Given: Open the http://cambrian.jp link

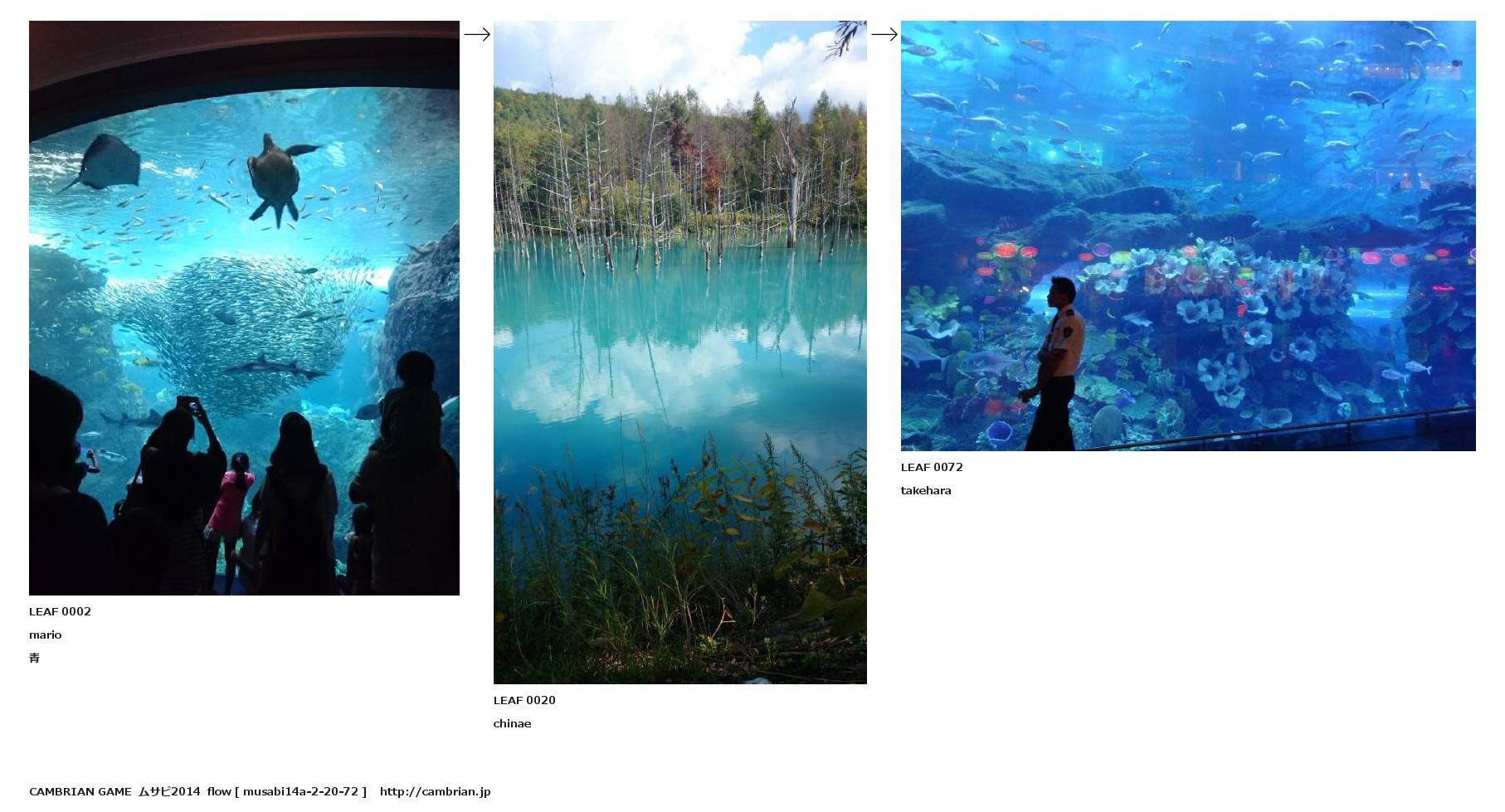Looking at the screenshot, I should point(435,791).
